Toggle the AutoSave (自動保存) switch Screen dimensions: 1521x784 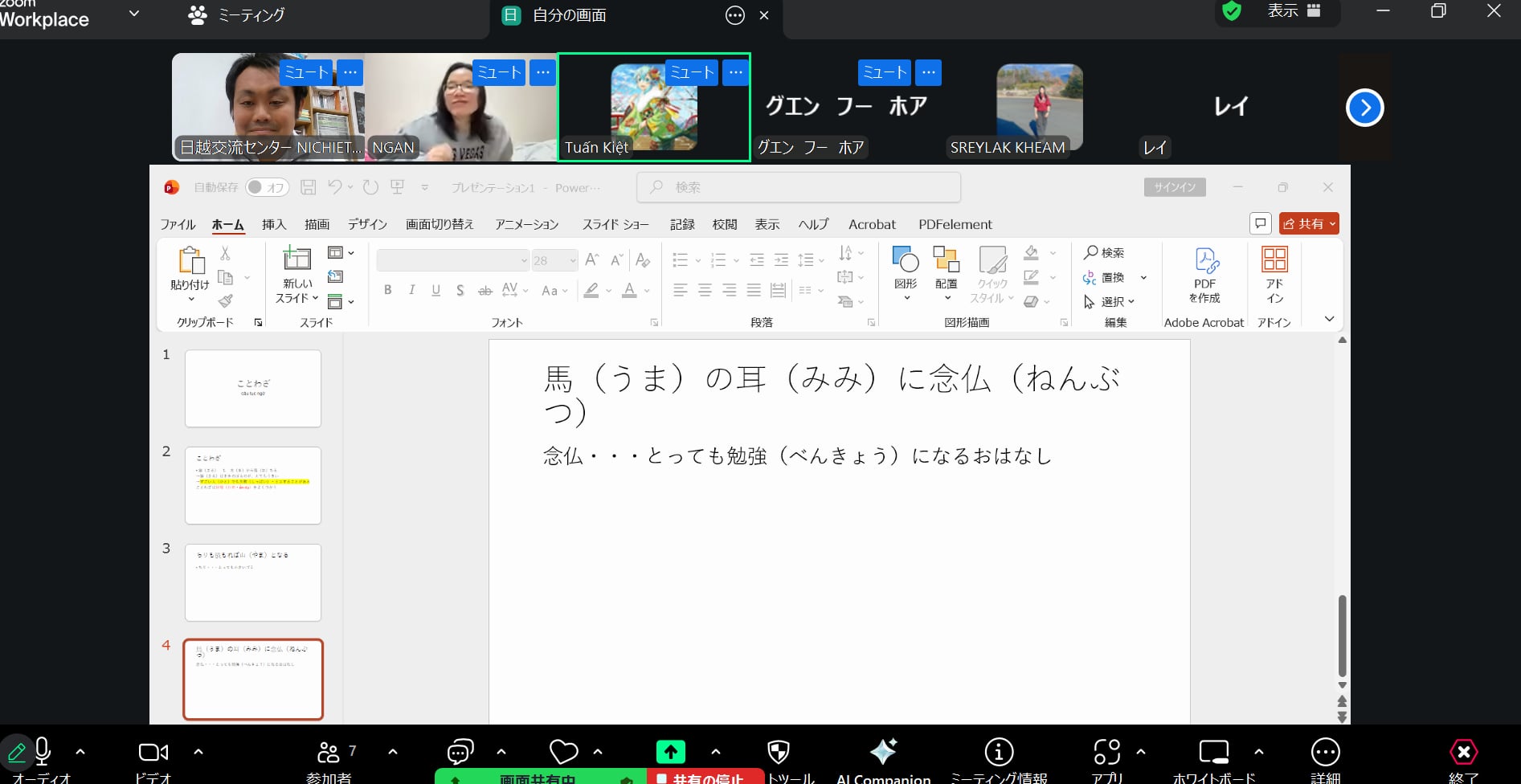267,187
